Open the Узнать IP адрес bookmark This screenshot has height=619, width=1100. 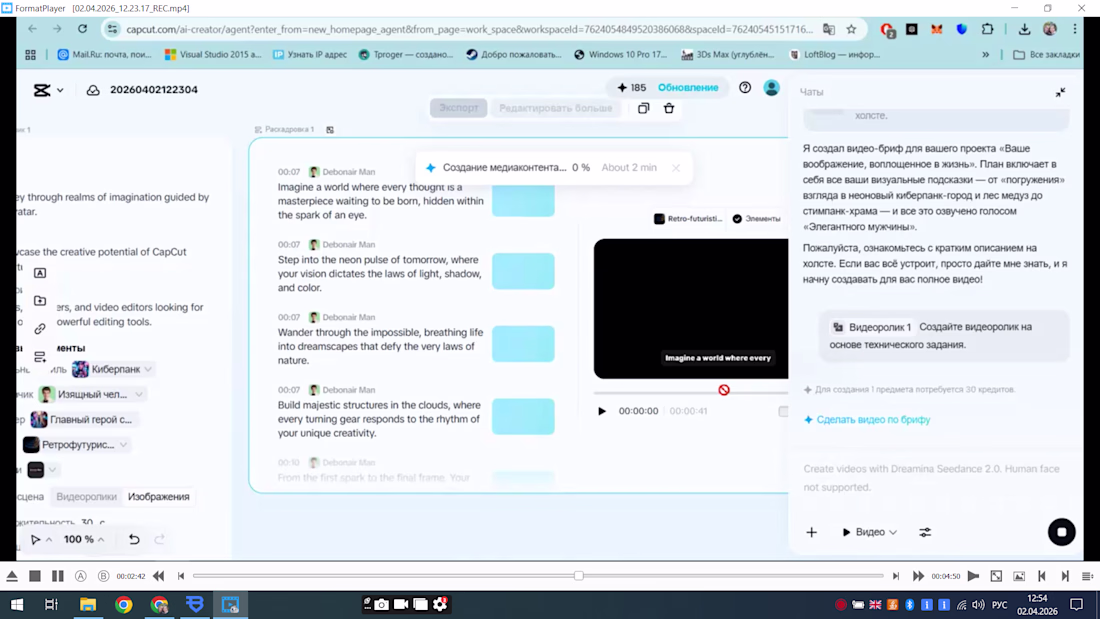tap(309, 55)
